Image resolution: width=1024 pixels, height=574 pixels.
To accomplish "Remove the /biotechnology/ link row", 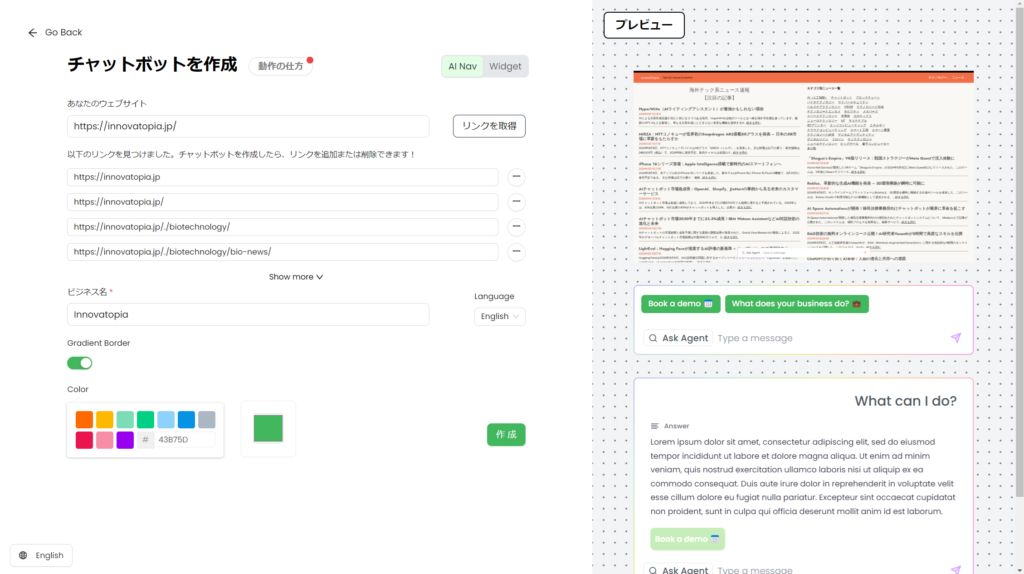I will click(516, 227).
